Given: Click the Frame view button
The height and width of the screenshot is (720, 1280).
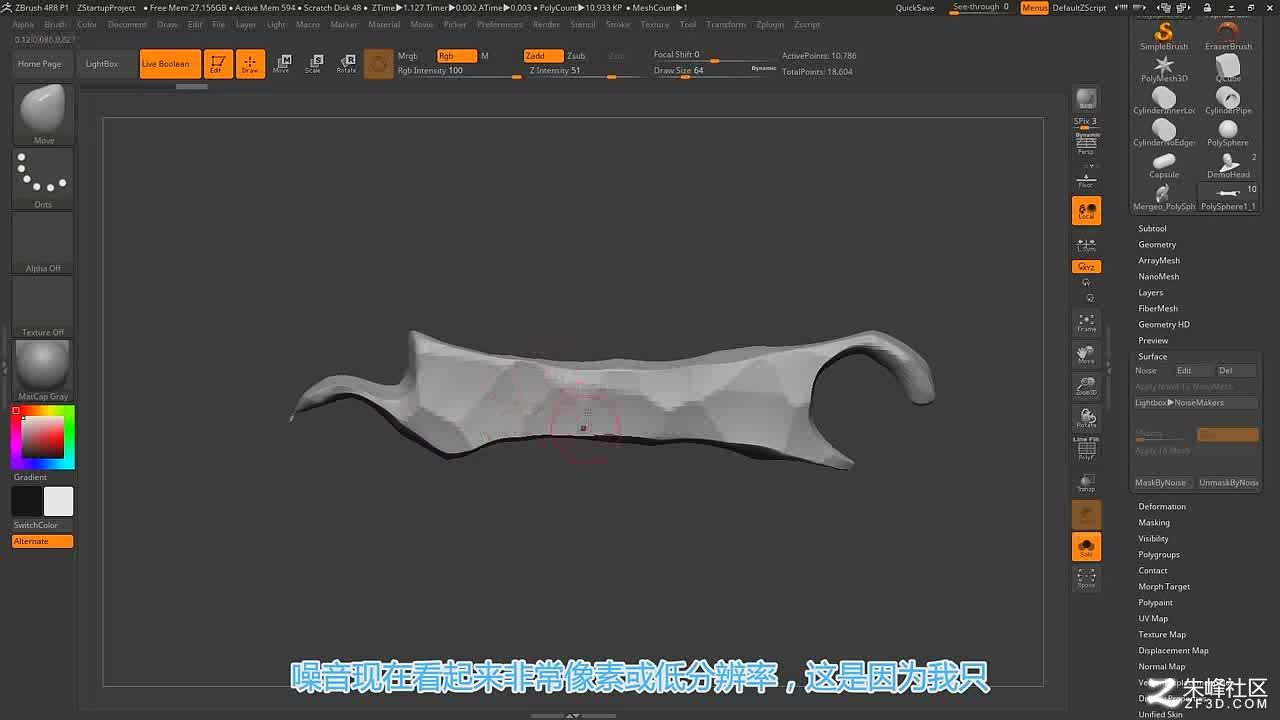Looking at the screenshot, I should coord(1086,323).
